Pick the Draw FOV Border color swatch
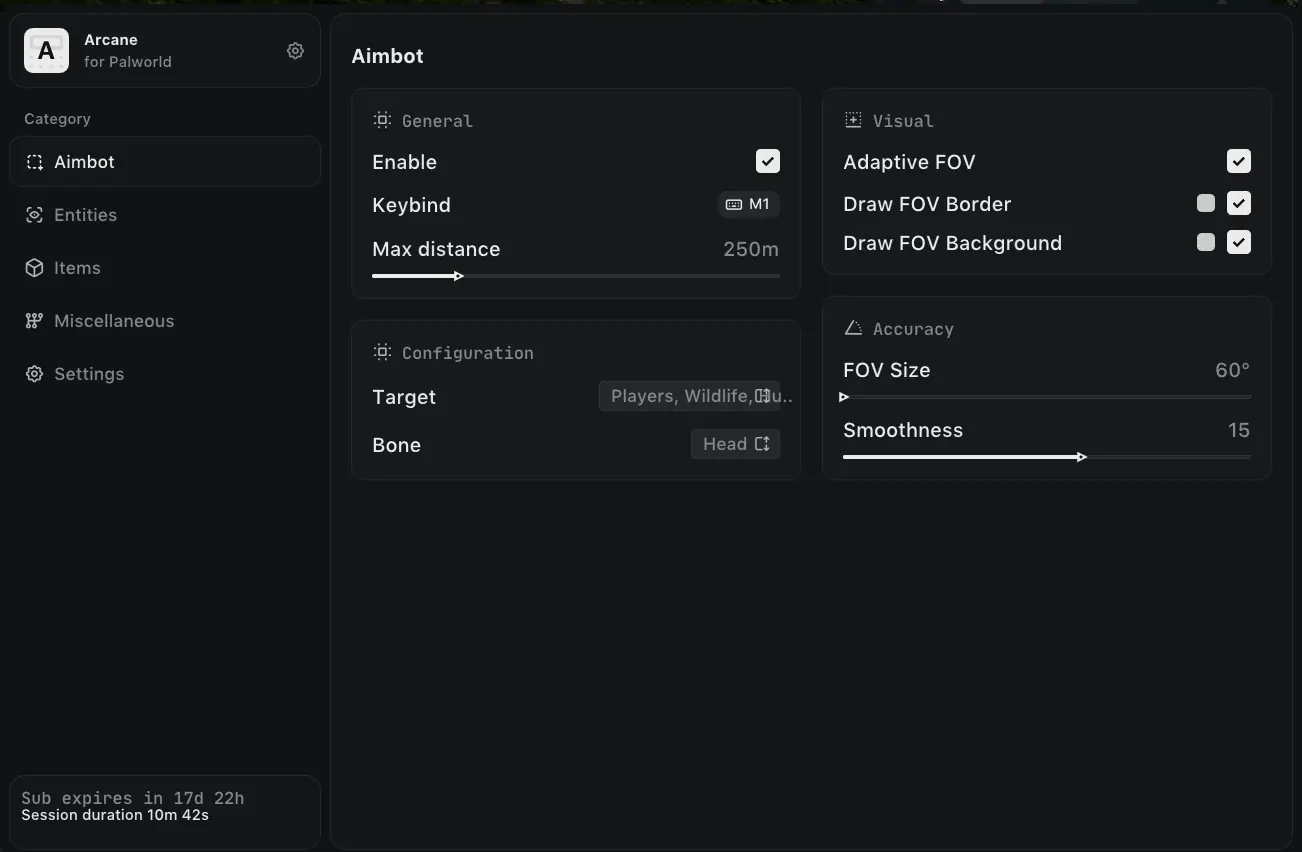This screenshot has height=852, width=1302. (1206, 203)
